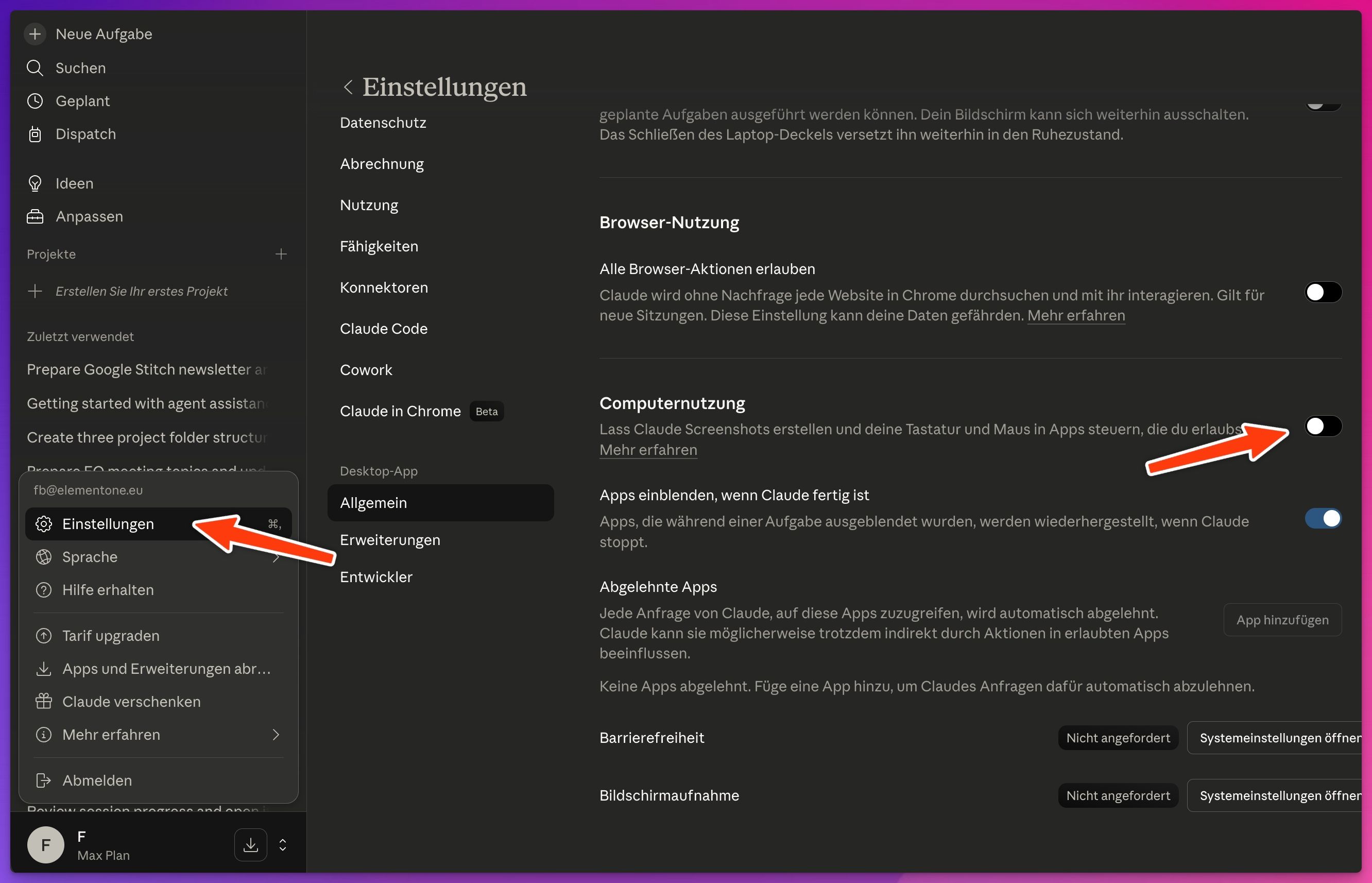Enable the Computernutzung toggle

[1323, 426]
